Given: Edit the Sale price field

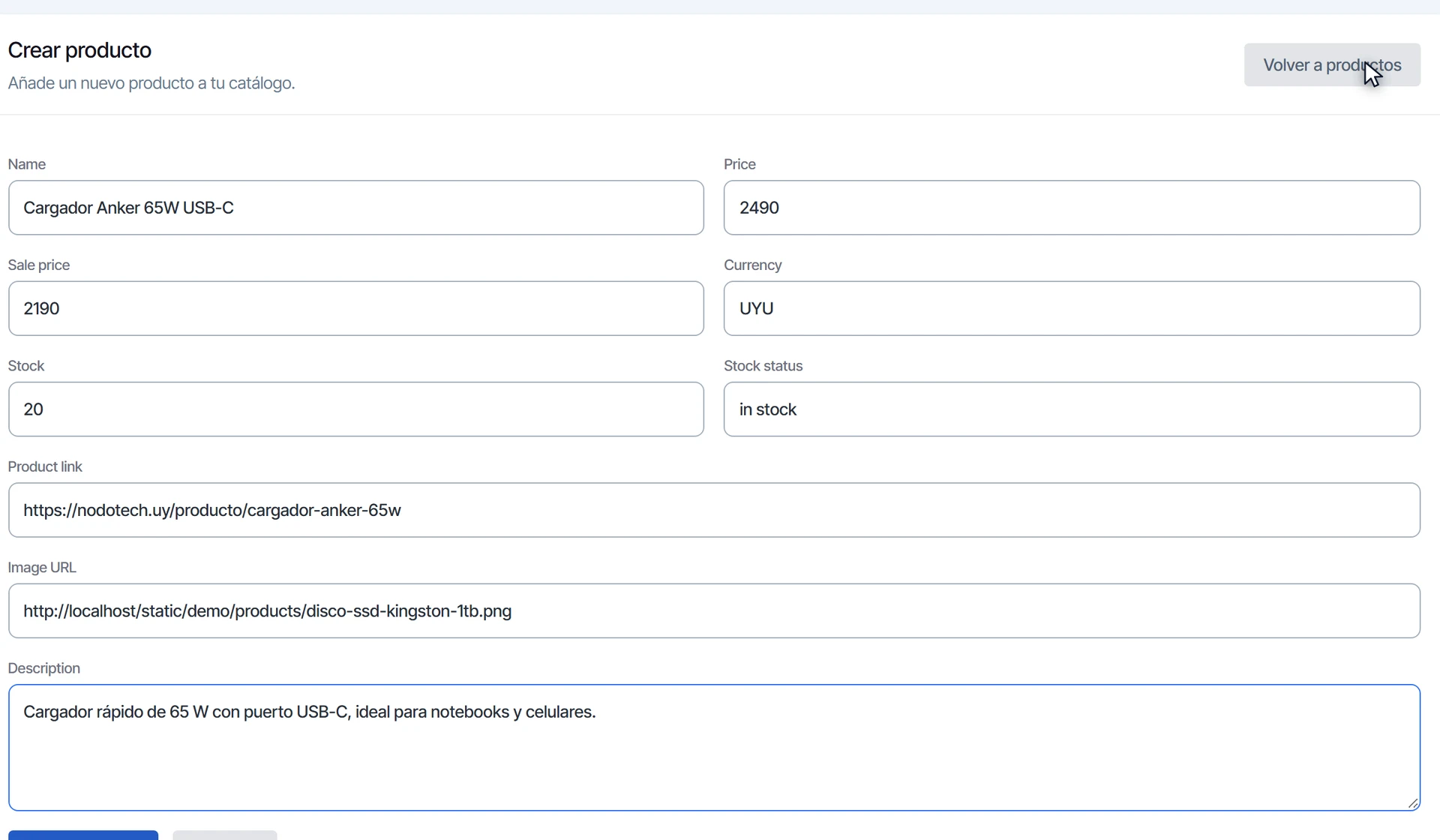Looking at the screenshot, I should coord(356,308).
